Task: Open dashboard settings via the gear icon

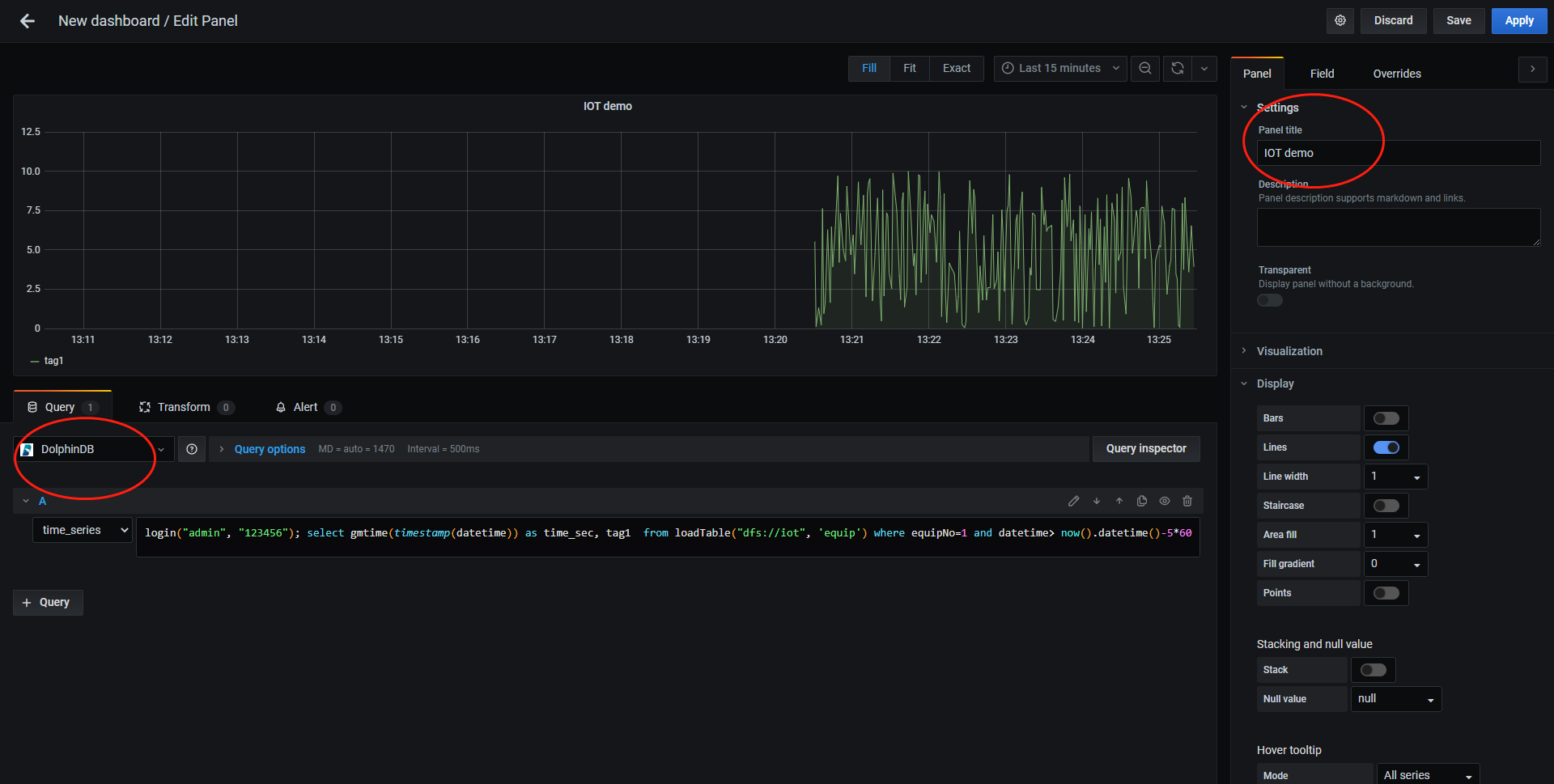Action: pos(1340,20)
